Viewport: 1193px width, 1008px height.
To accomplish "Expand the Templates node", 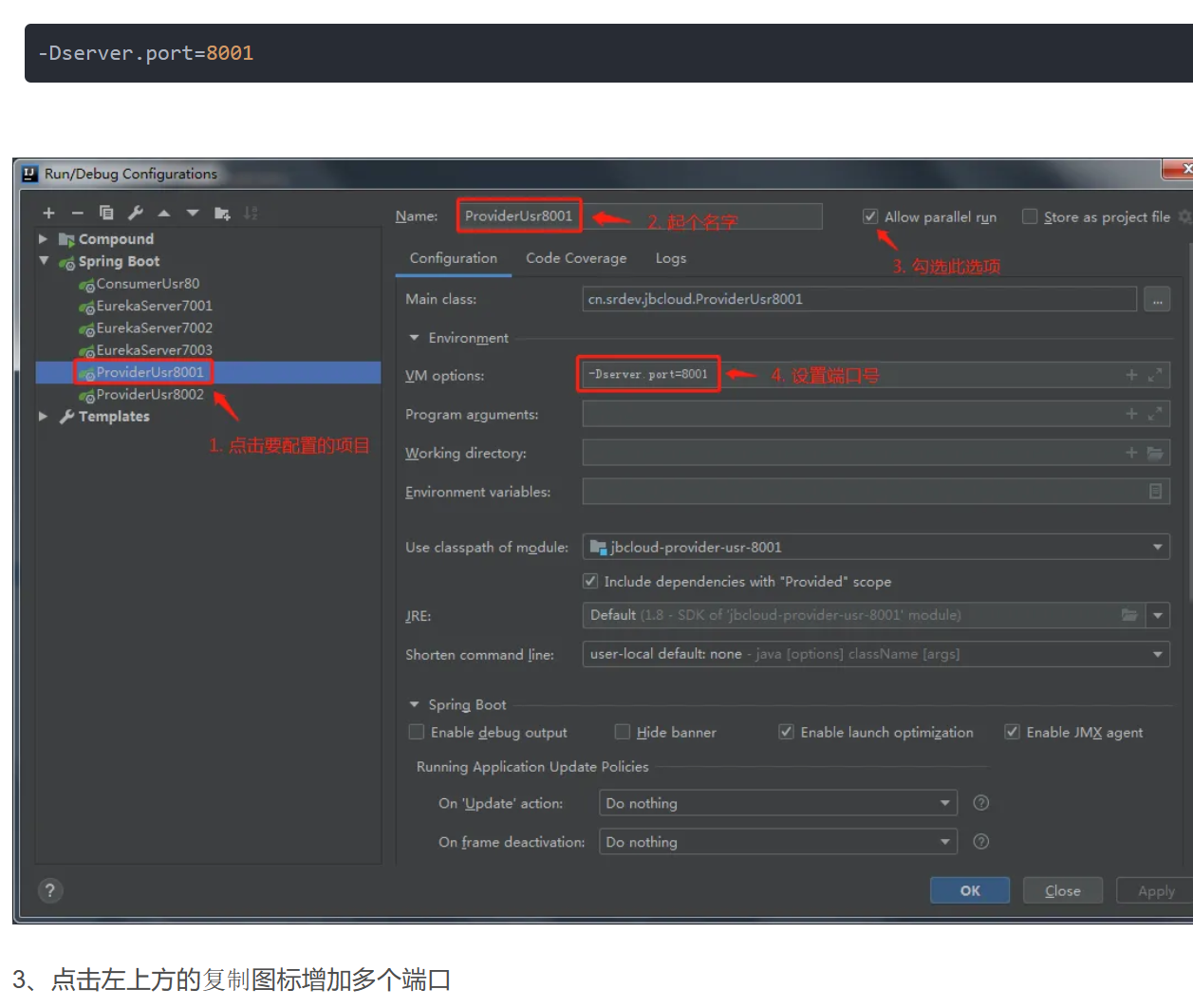I will click(x=43, y=416).
